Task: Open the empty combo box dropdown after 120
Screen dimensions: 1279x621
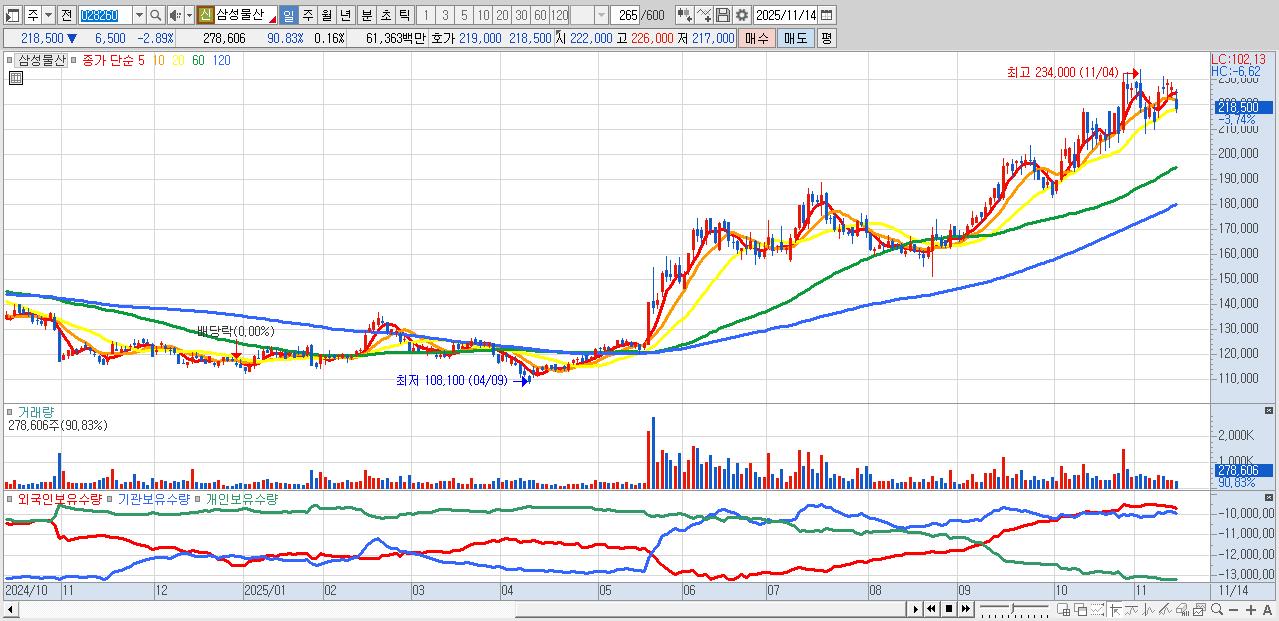Action: pyautogui.click(x=601, y=15)
